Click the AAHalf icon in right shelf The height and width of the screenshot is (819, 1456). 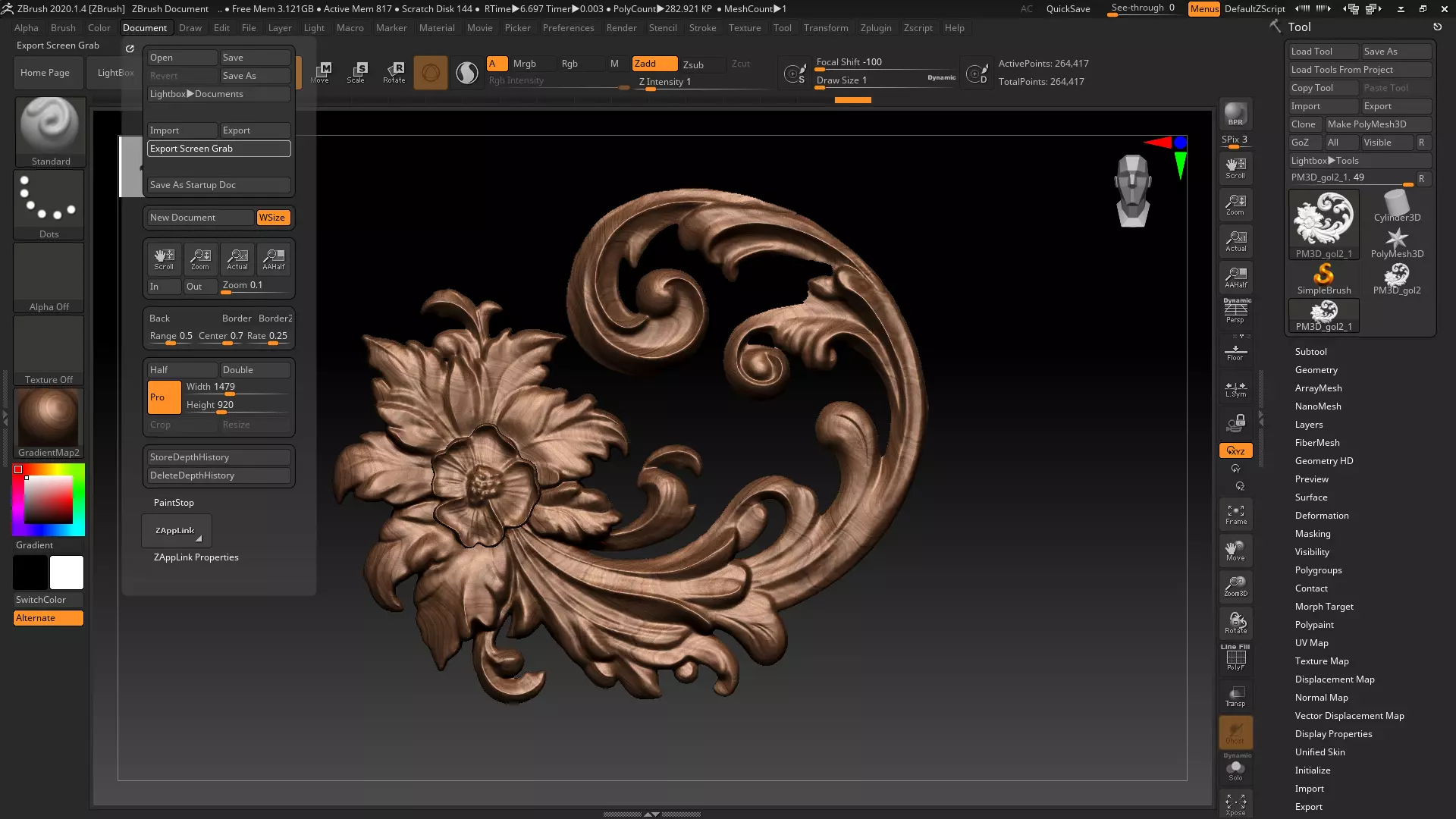[x=1235, y=278]
